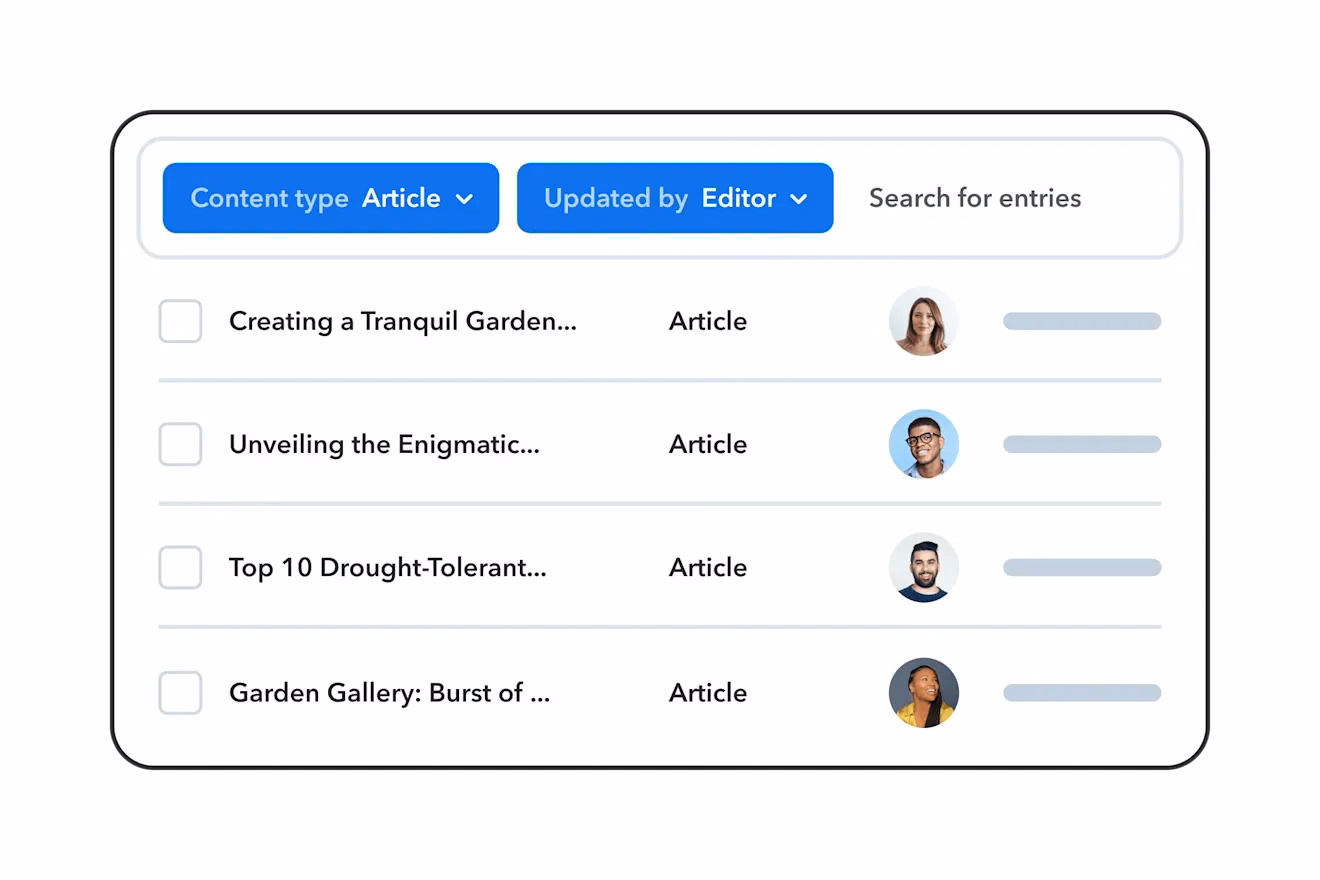Click avatar of woman in Creating a Tranquil Garden row
This screenshot has height=880, width=1320.
pos(923,321)
